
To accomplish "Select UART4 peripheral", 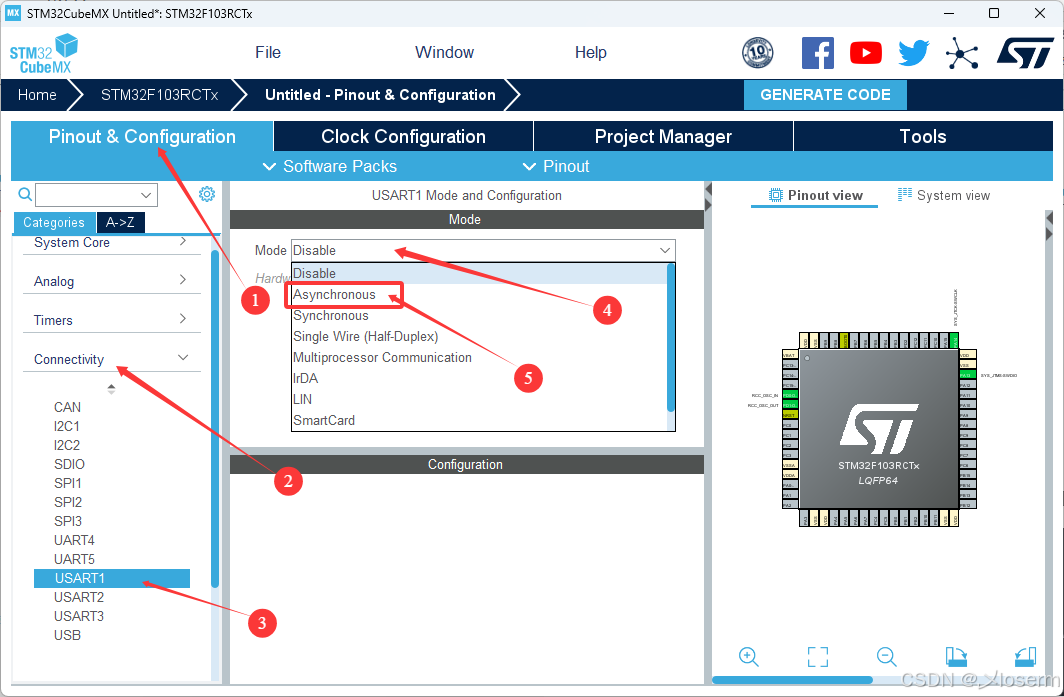I will tap(74, 540).
